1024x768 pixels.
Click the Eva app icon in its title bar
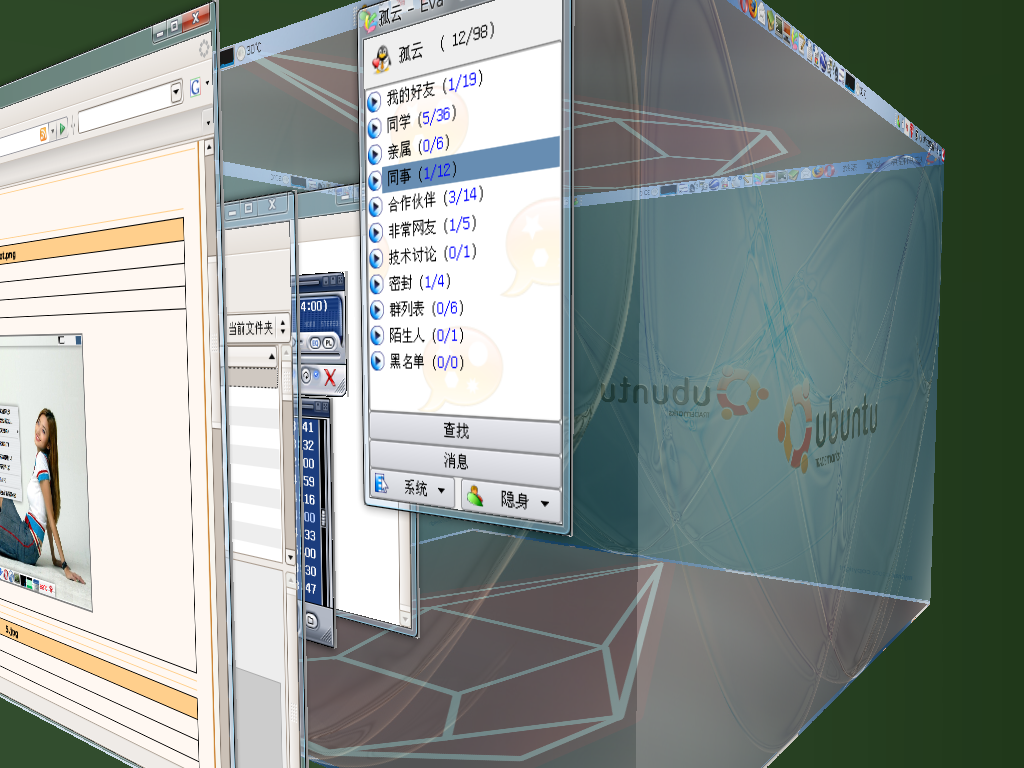pos(370,20)
